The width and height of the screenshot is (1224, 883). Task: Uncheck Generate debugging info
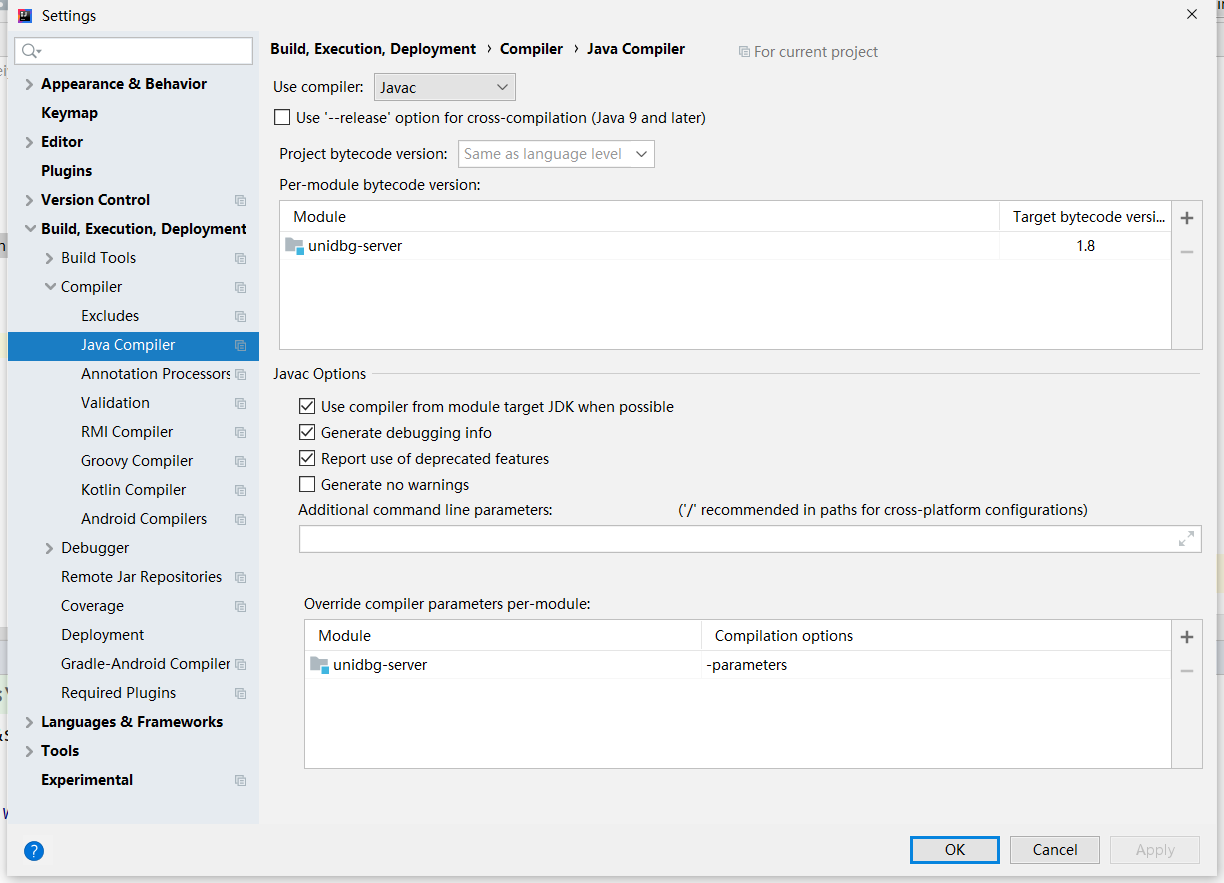coord(307,433)
